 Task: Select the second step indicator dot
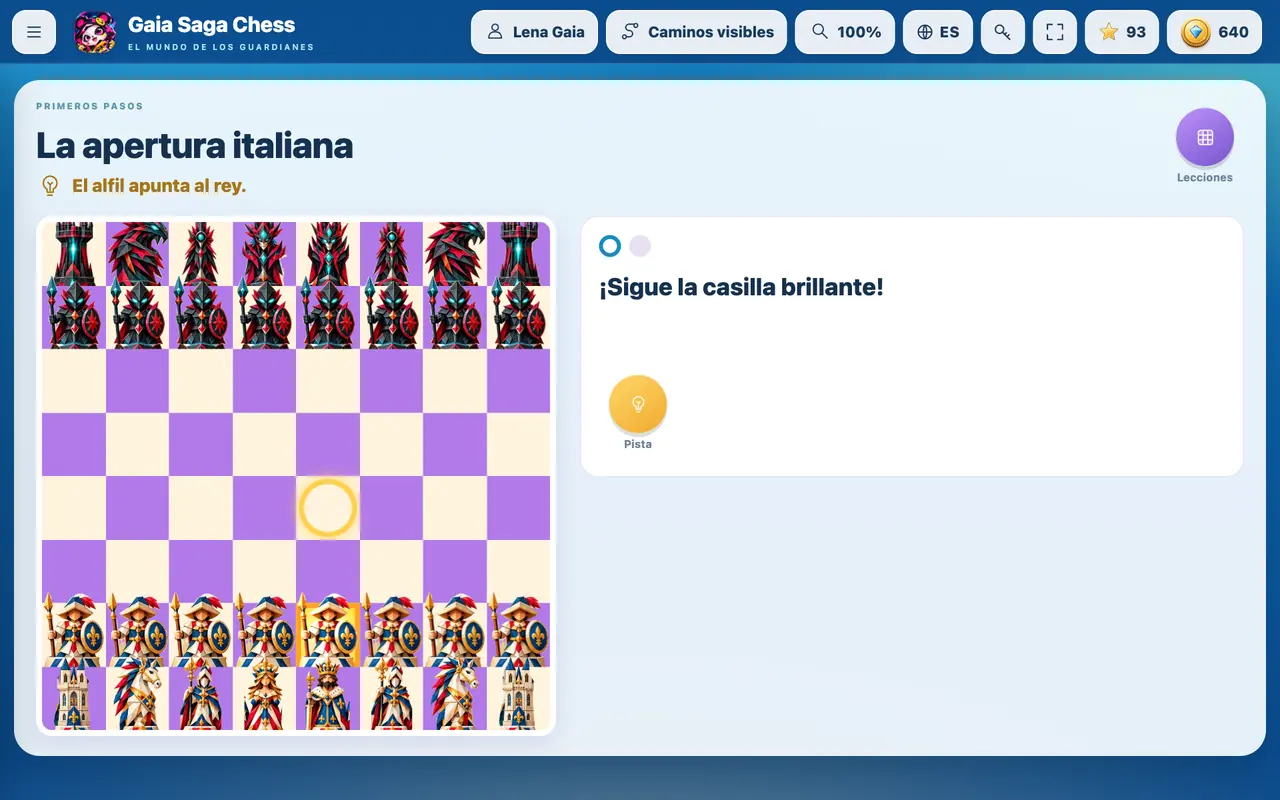pyautogui.click(x=640, y=246)
